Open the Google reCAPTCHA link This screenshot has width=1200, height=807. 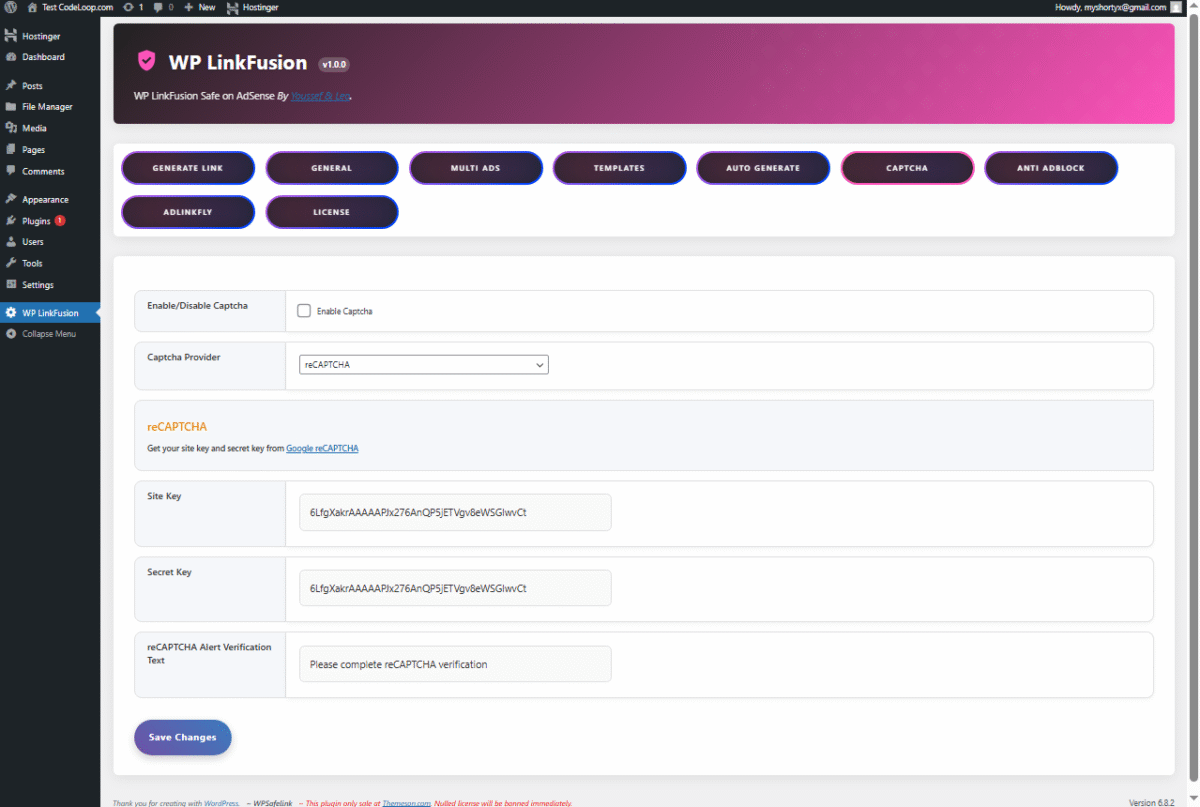click(322, 449)
